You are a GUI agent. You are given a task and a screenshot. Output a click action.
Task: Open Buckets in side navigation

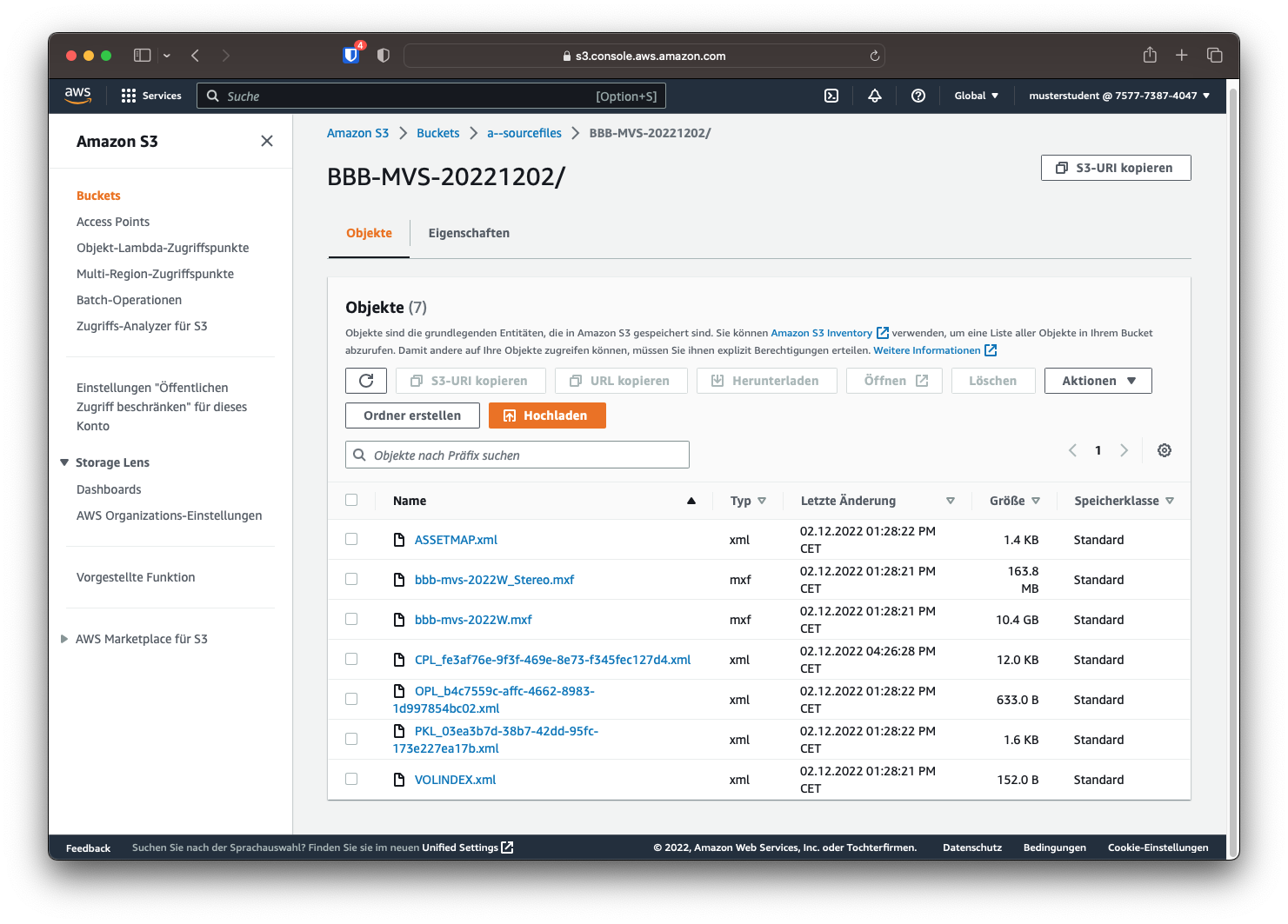point(98,196)
